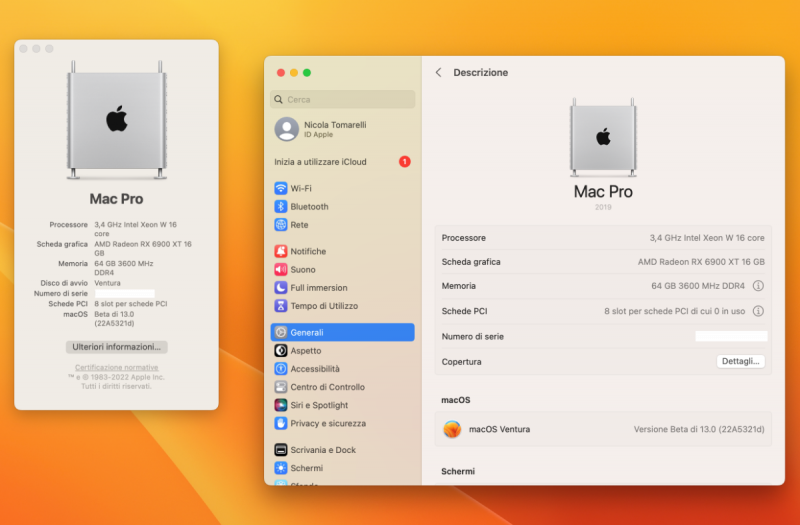Click Mac Pro image in Descrizione pane
Image resolution: width=800 pixels, height=525 pixels.
coord(603,137)
